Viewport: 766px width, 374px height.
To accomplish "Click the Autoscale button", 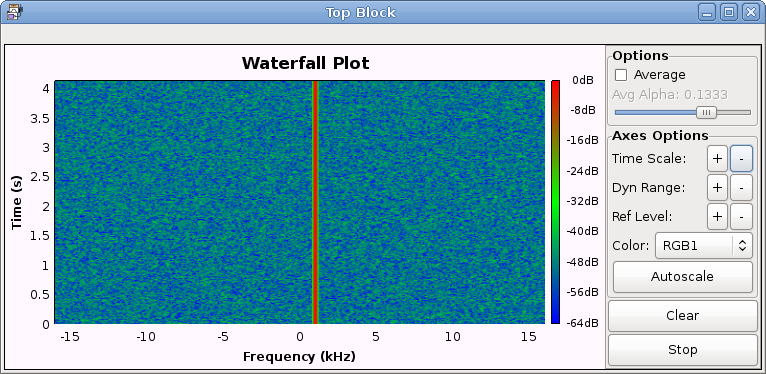I will [682, 277].
